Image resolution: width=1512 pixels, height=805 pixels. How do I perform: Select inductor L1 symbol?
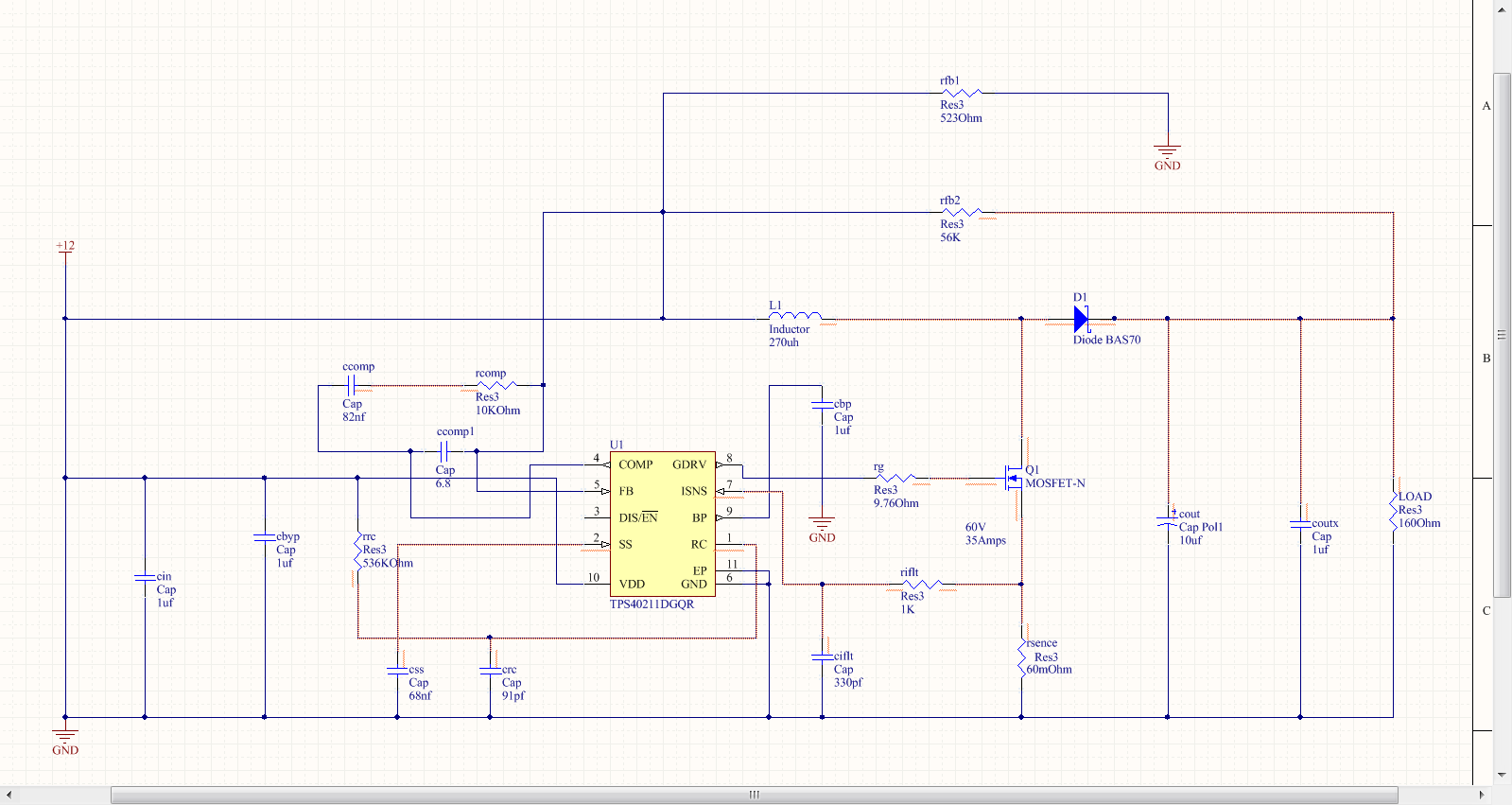795,316
